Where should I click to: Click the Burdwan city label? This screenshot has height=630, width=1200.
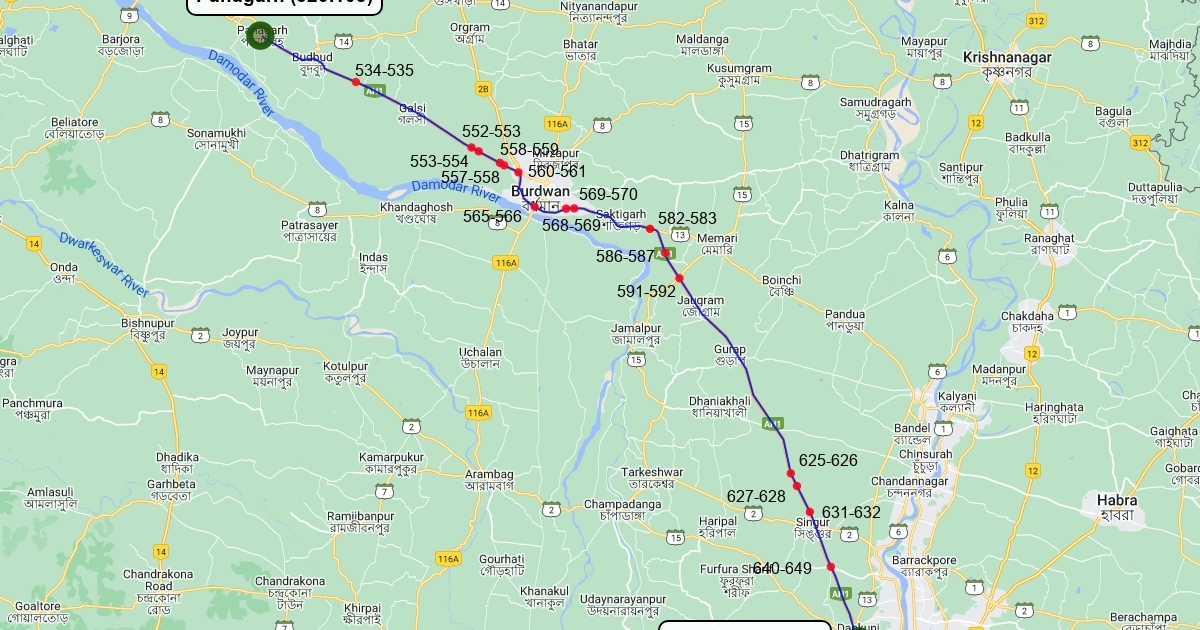coord(540,191)
